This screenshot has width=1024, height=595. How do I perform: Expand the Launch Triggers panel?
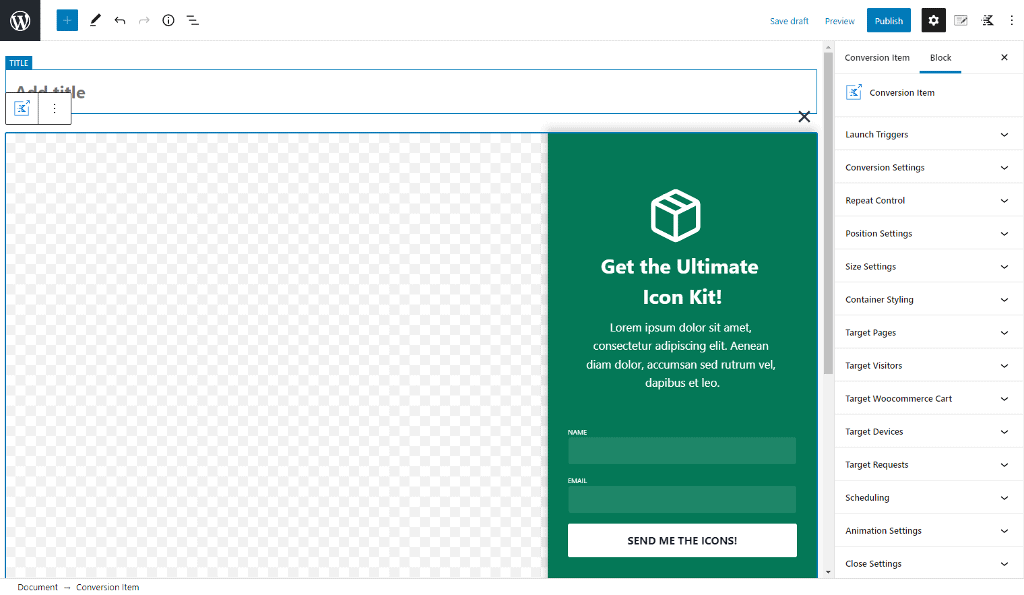tap(925, 134)
